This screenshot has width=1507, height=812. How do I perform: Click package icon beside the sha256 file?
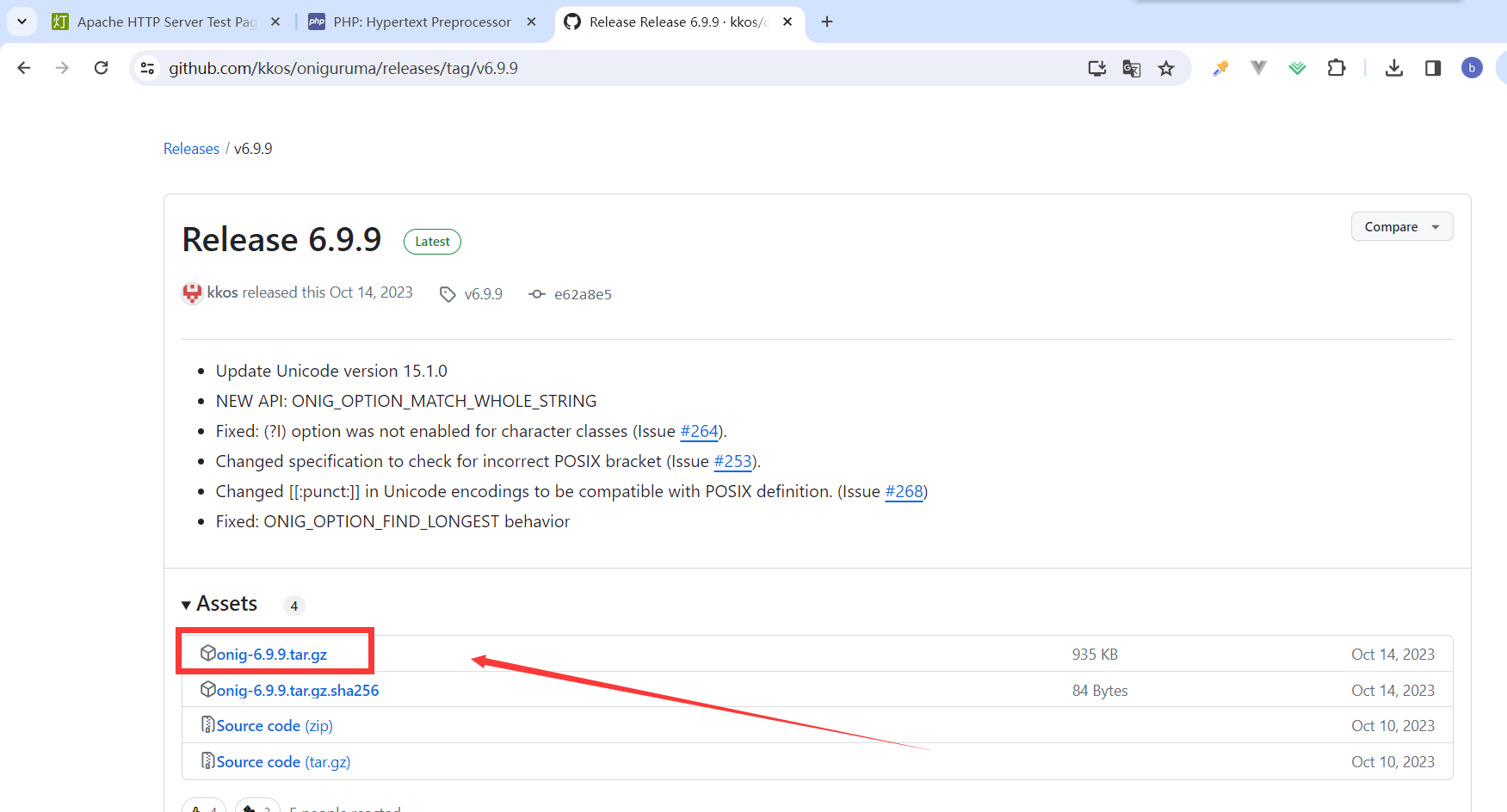tap(207, 689)
